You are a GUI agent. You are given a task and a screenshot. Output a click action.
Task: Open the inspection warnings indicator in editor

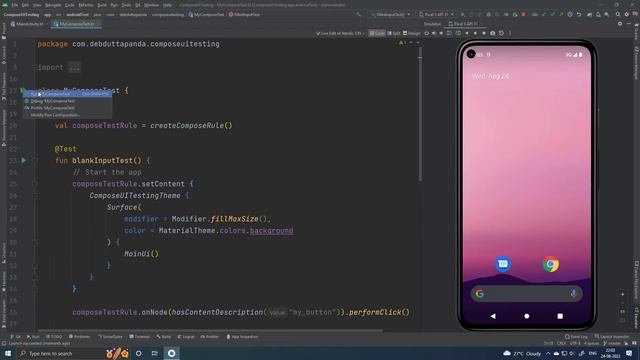coord(402,42)
